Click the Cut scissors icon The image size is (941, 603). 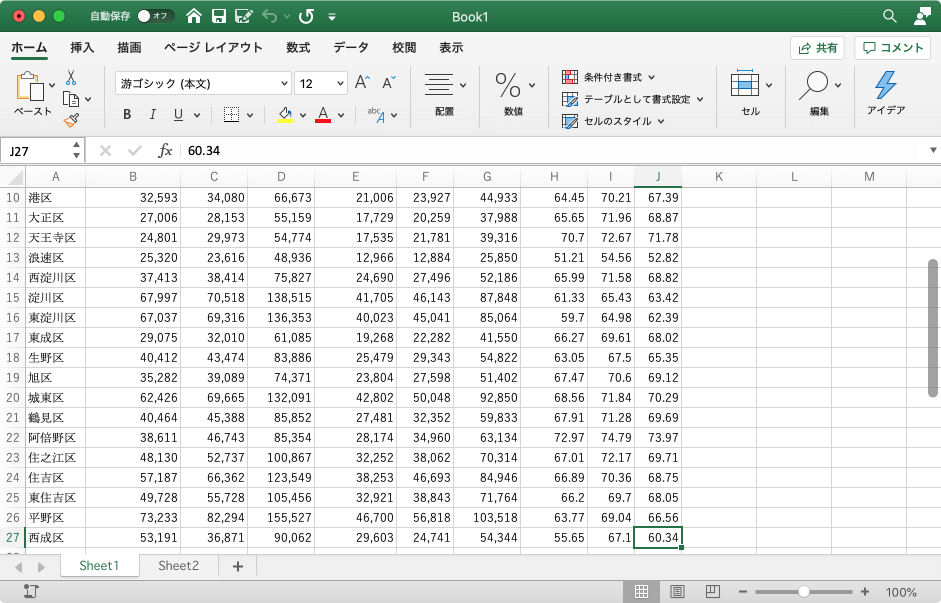[x=71, y=77]
